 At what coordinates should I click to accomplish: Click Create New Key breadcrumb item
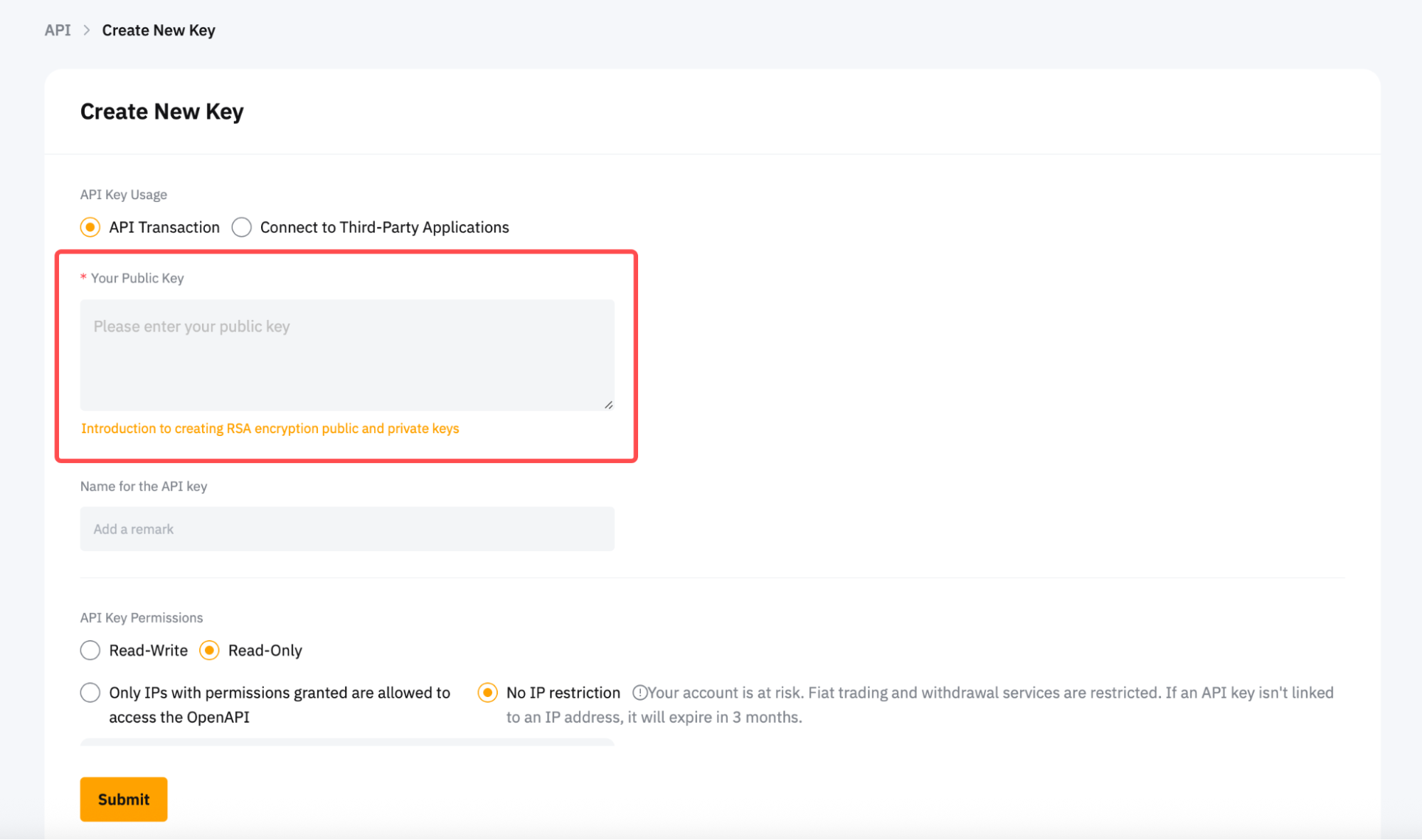point(159,31)
